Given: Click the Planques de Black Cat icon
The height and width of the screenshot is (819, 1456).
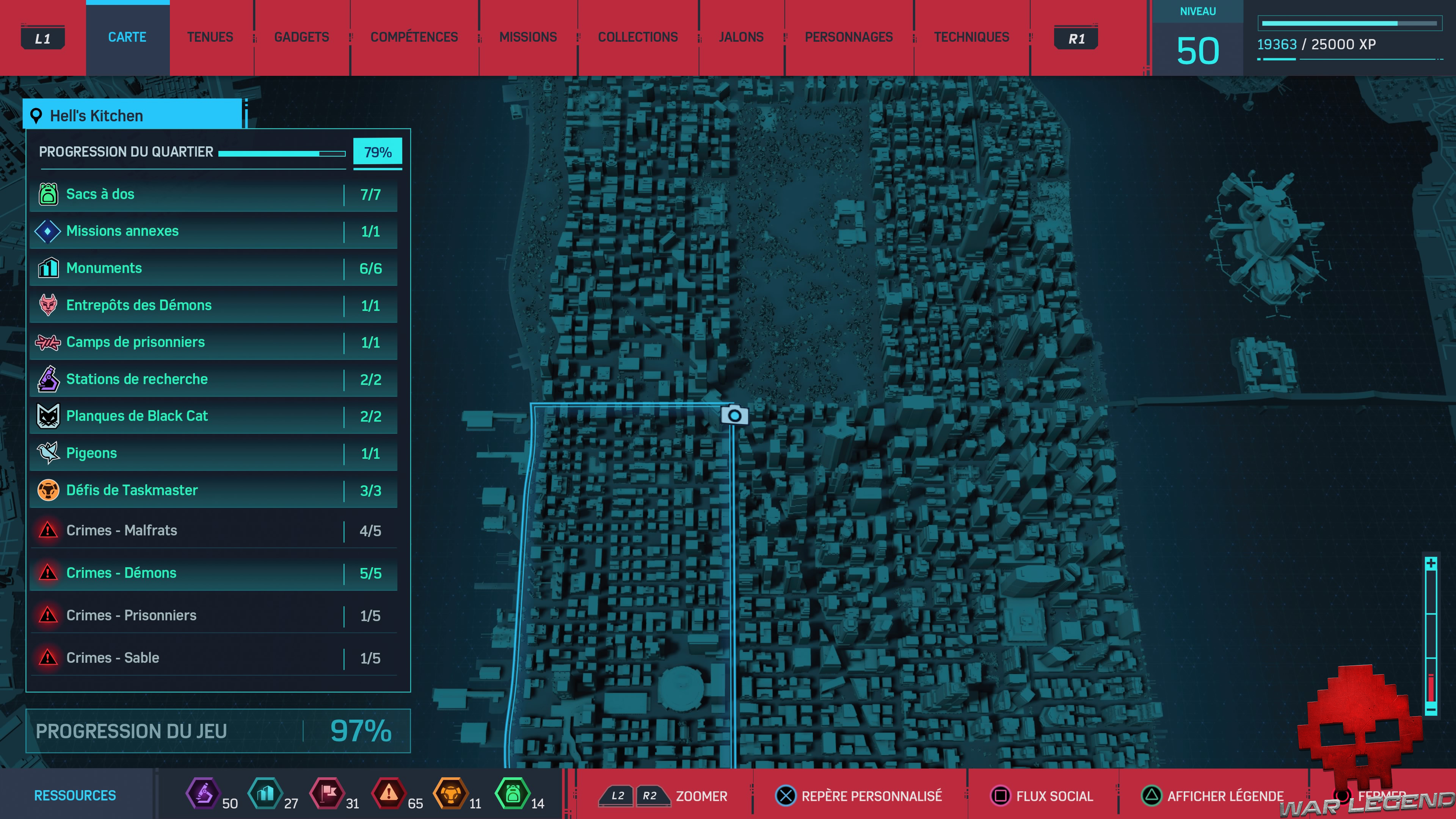Looking at the screenshot, I should coord(48,416).
